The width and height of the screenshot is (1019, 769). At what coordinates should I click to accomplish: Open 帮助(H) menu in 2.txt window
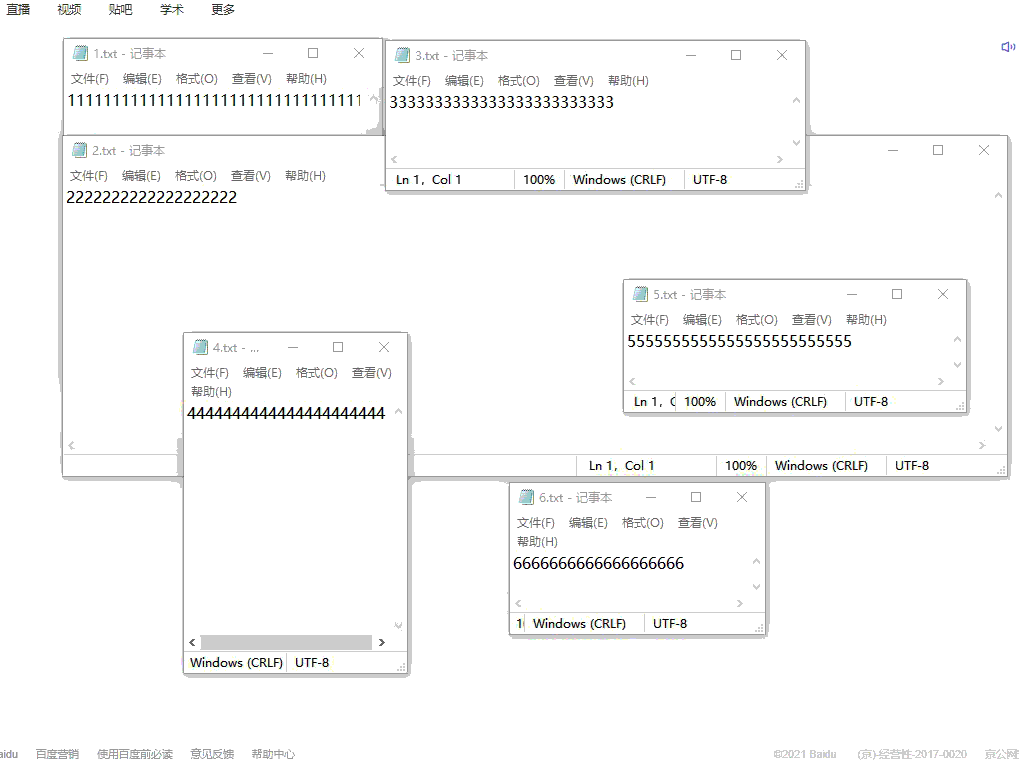(x=305, y=176)
